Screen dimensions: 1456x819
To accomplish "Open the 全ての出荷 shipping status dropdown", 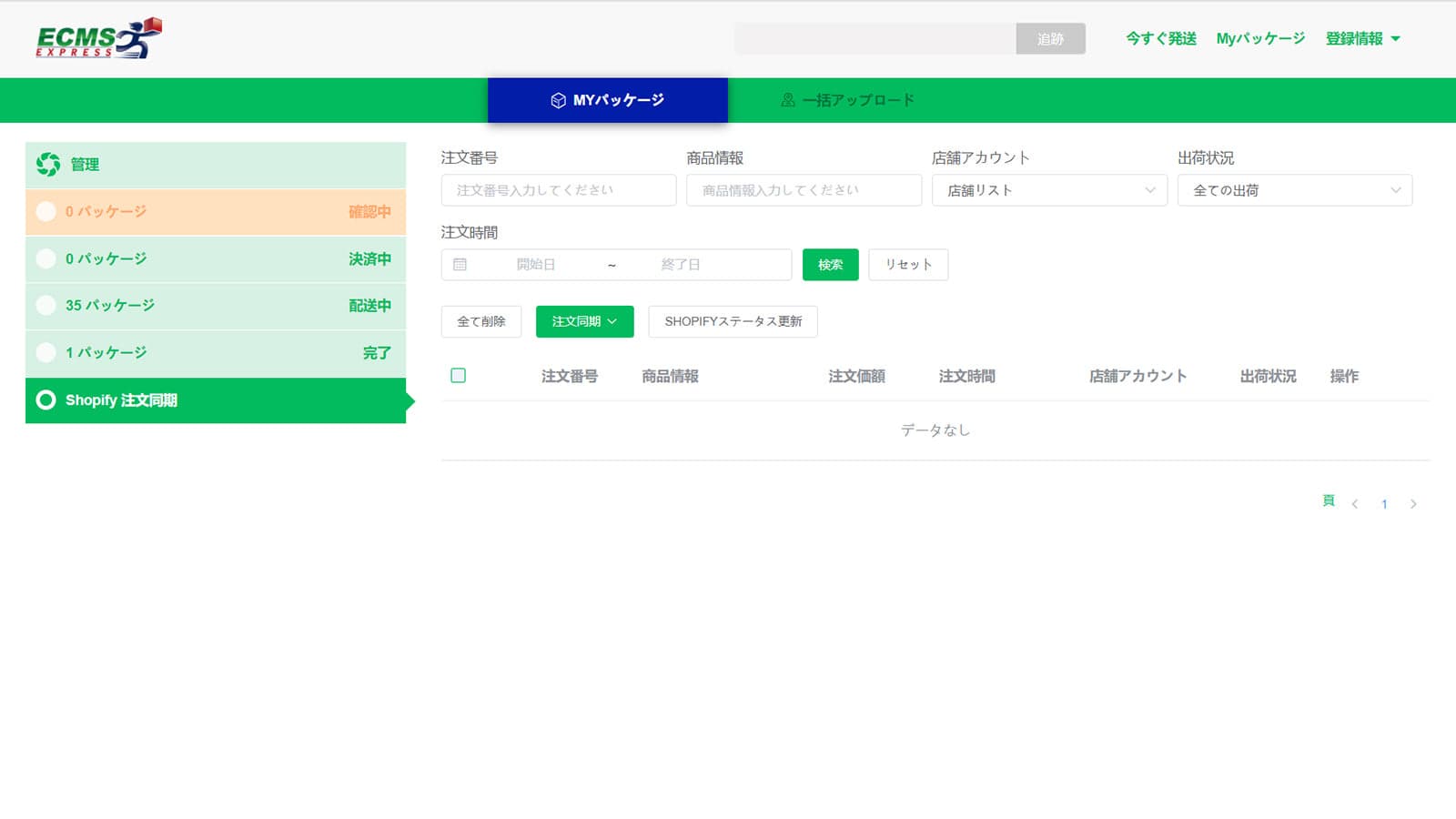I will tap(1294, 190).
